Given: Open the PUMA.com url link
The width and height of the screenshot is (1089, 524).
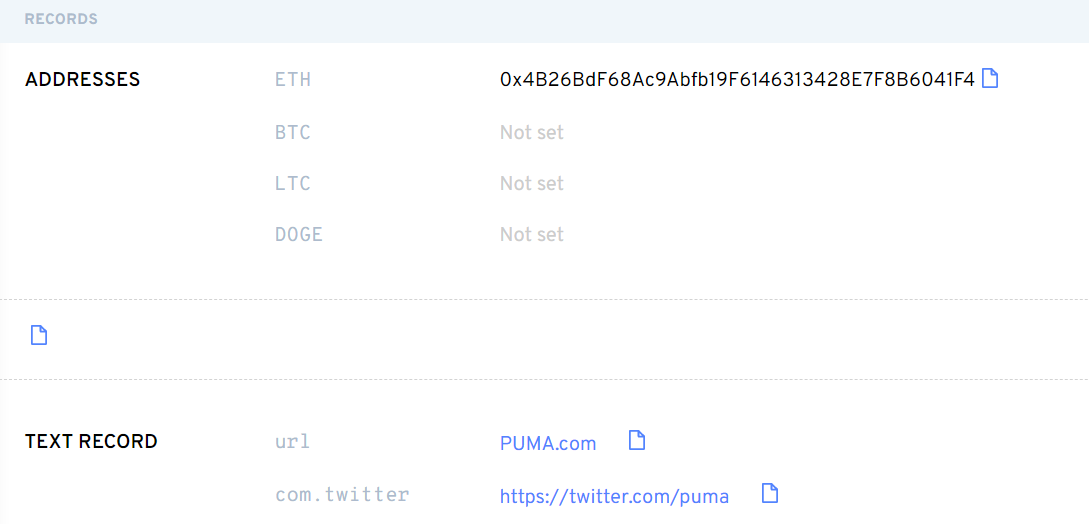Looking at the screenshot, I should (x=548, y=443).
